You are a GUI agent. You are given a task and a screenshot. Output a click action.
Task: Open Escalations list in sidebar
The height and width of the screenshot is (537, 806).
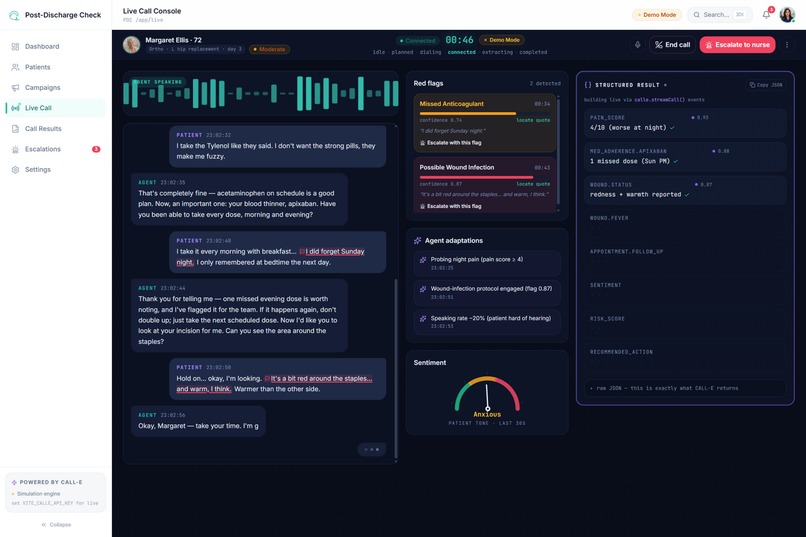56,149
